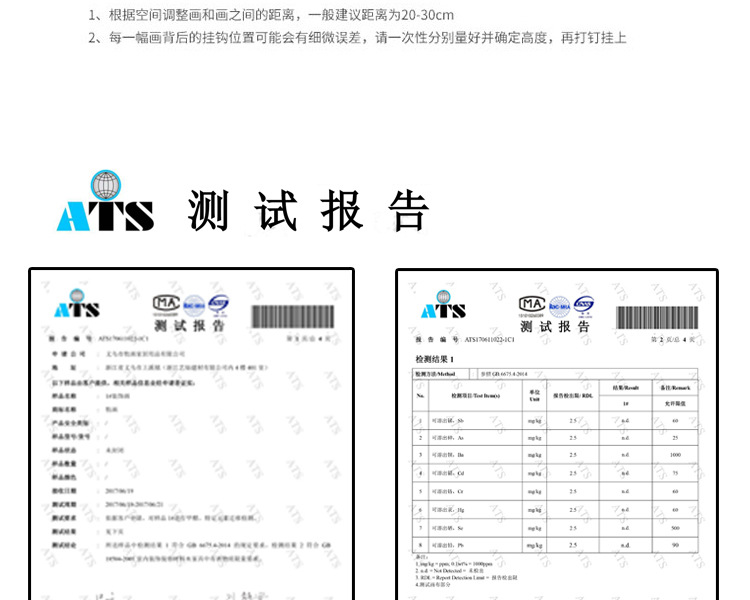The width and height of the screenshot is (750, 600).
Task: Click the limit value 90 in Pb row
Action: click(x=675, y=545)
